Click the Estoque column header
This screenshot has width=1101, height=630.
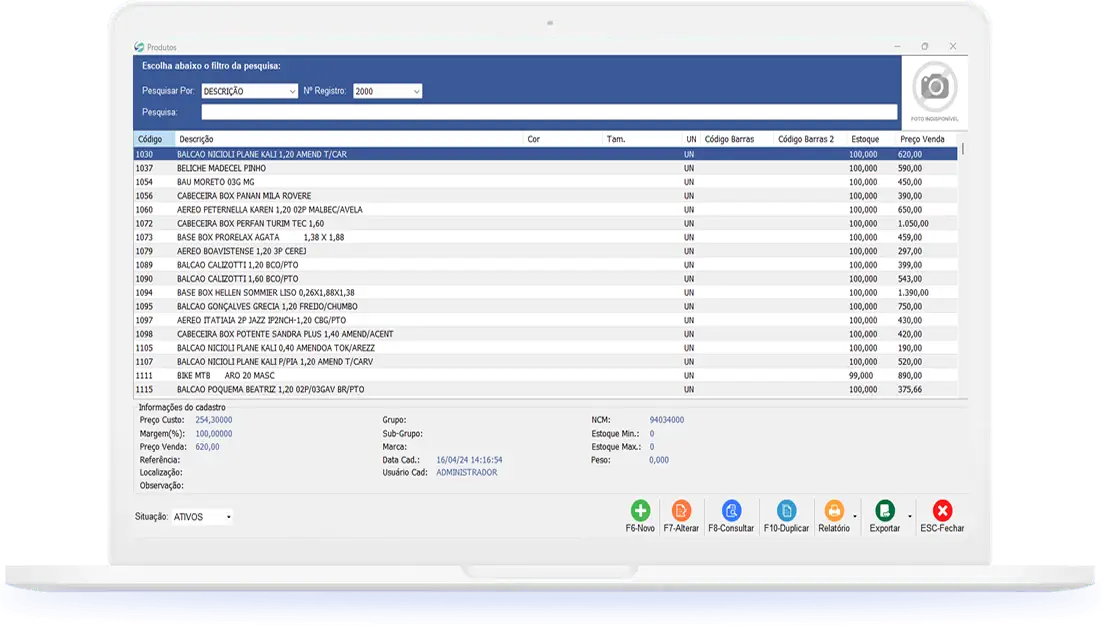(x=865, y=139)
